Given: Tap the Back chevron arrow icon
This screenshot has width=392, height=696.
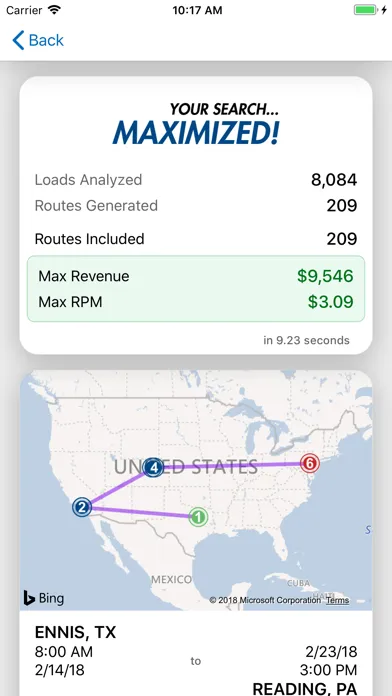Looking at the screenshot, I should tap(18, 40).
